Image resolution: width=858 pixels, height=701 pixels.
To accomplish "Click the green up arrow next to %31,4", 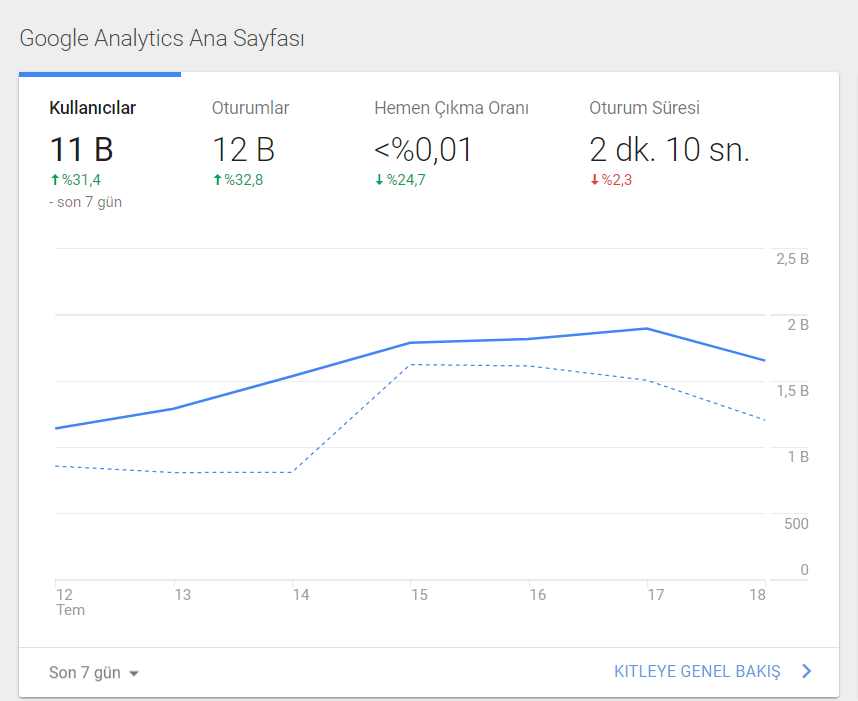I will pos(55,179).
